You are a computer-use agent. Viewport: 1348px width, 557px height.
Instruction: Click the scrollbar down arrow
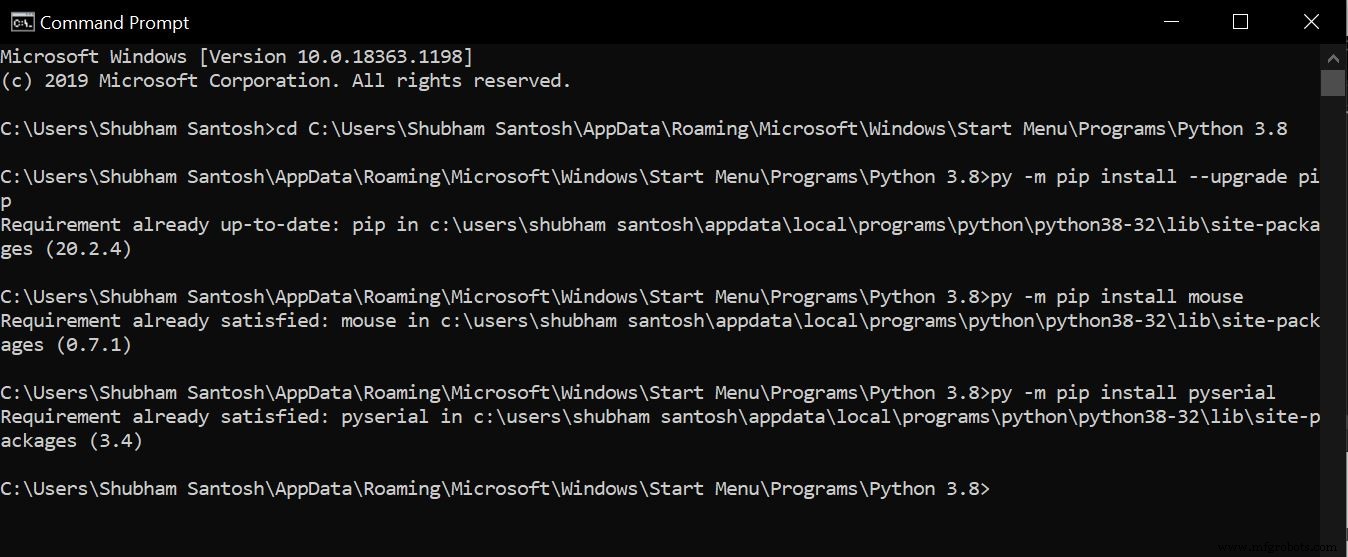tap(1333, 545)
